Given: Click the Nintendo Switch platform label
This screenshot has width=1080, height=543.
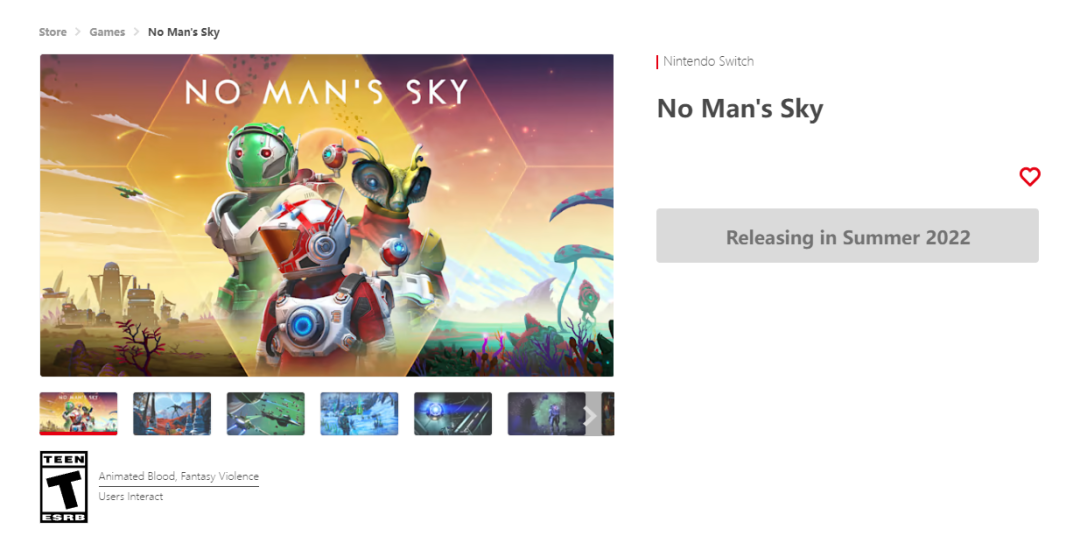Looking at the screenshot, I should [x=708, y=61].
